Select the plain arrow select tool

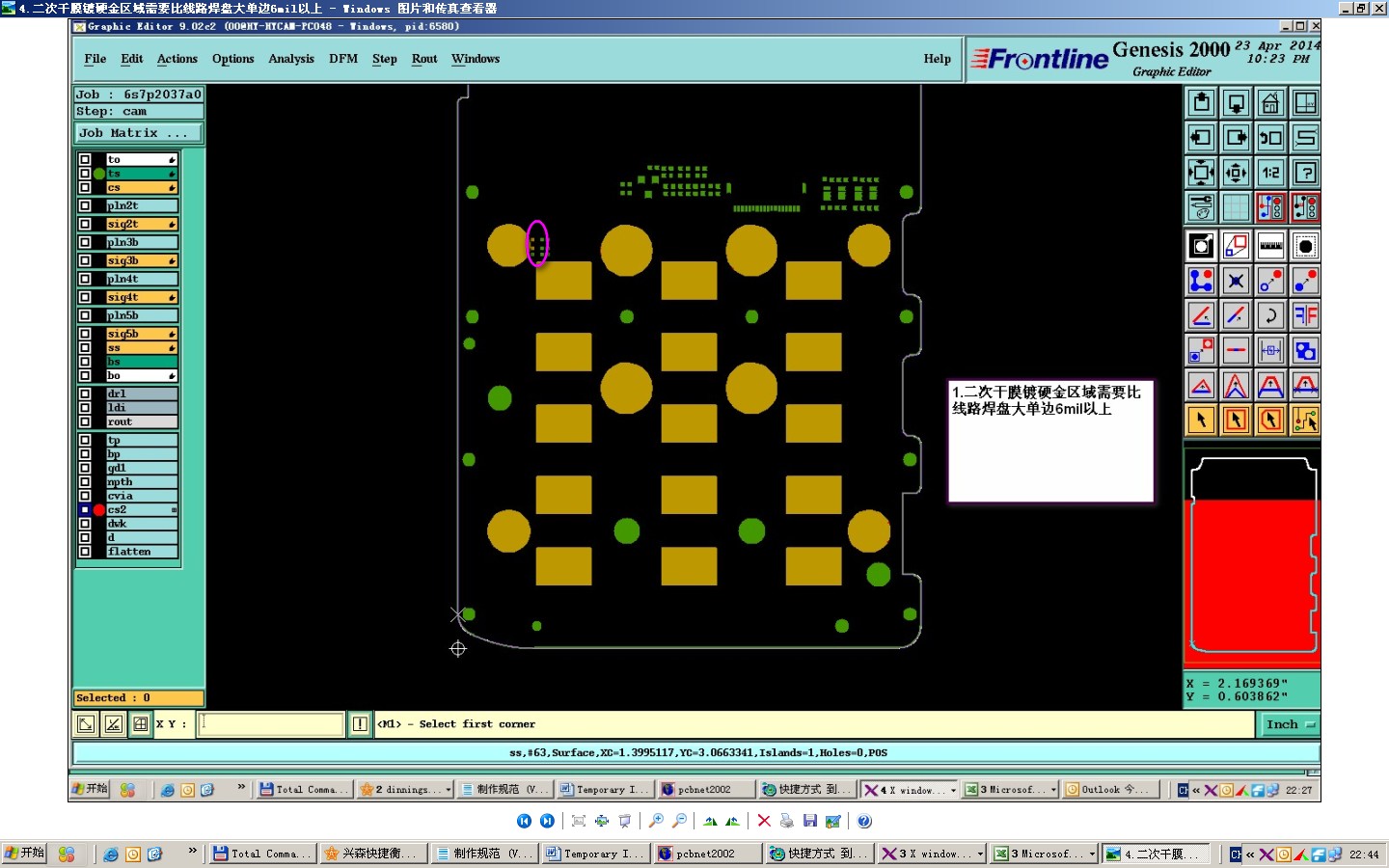coord(1201,420)
